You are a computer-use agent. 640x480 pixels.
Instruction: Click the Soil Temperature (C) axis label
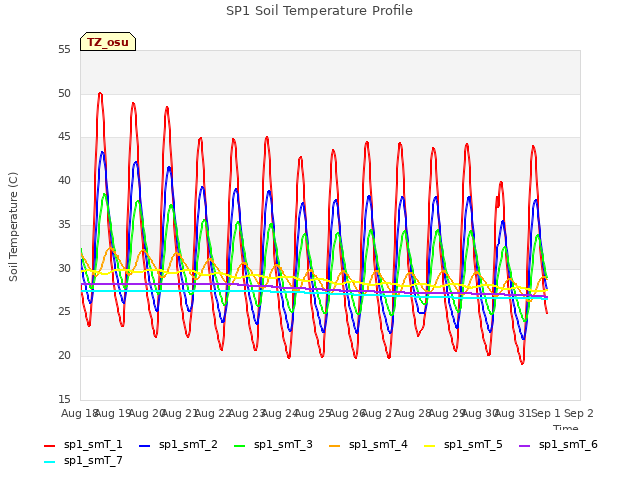tap(13, 227)
